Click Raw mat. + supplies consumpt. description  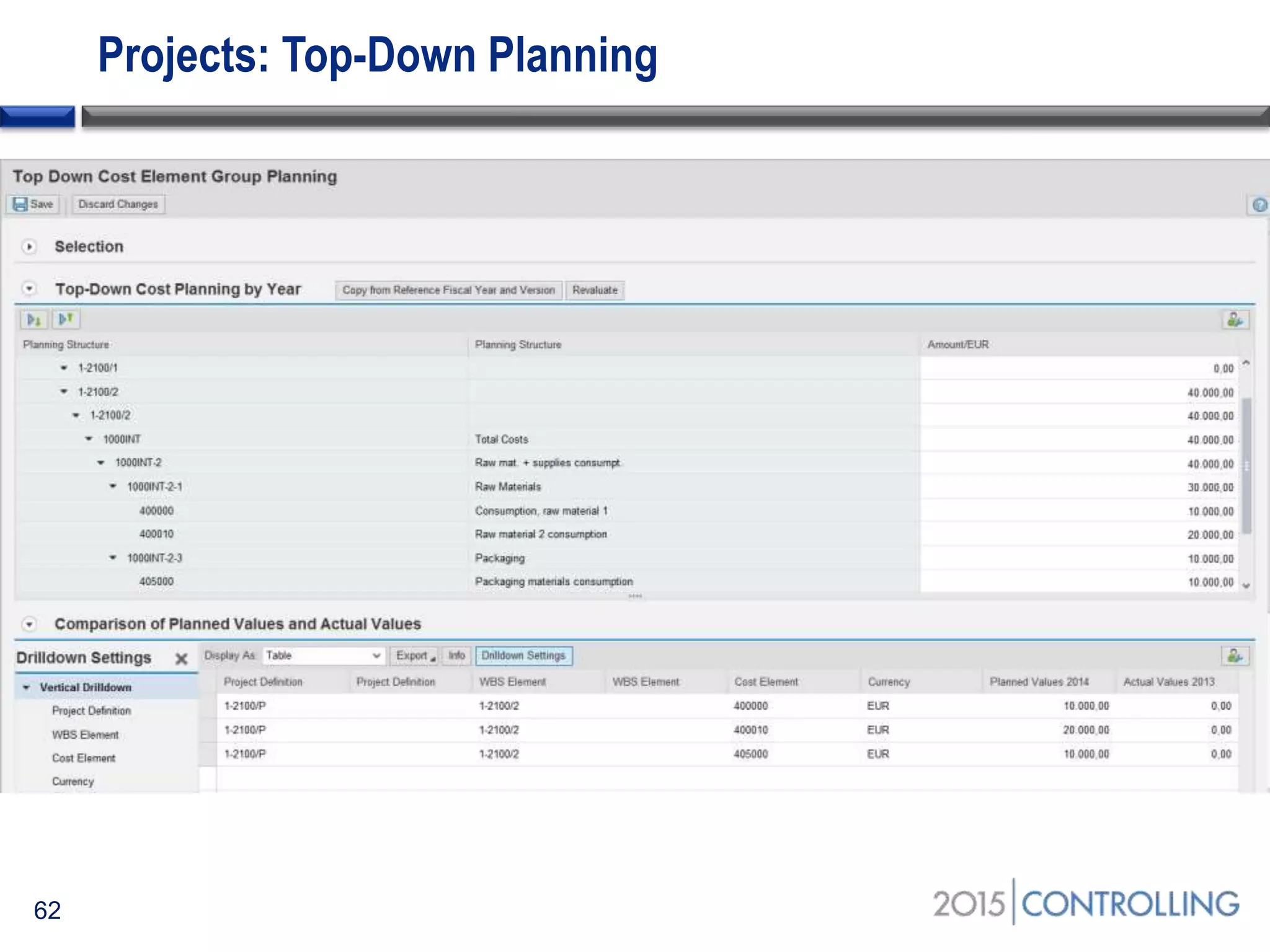tap(548, 462)
